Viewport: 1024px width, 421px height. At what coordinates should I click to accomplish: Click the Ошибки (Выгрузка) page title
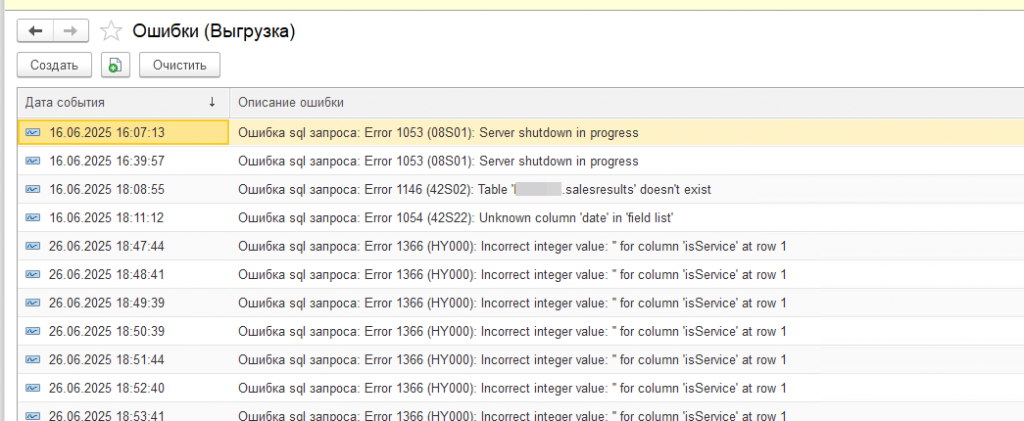(x=213, y=32)
